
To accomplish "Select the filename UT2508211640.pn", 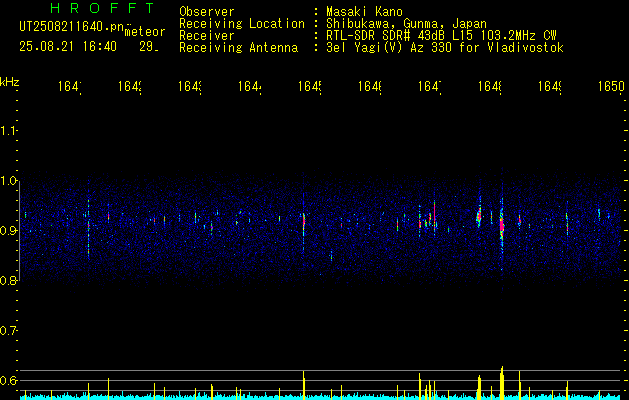I will click(x=71, y=26).
